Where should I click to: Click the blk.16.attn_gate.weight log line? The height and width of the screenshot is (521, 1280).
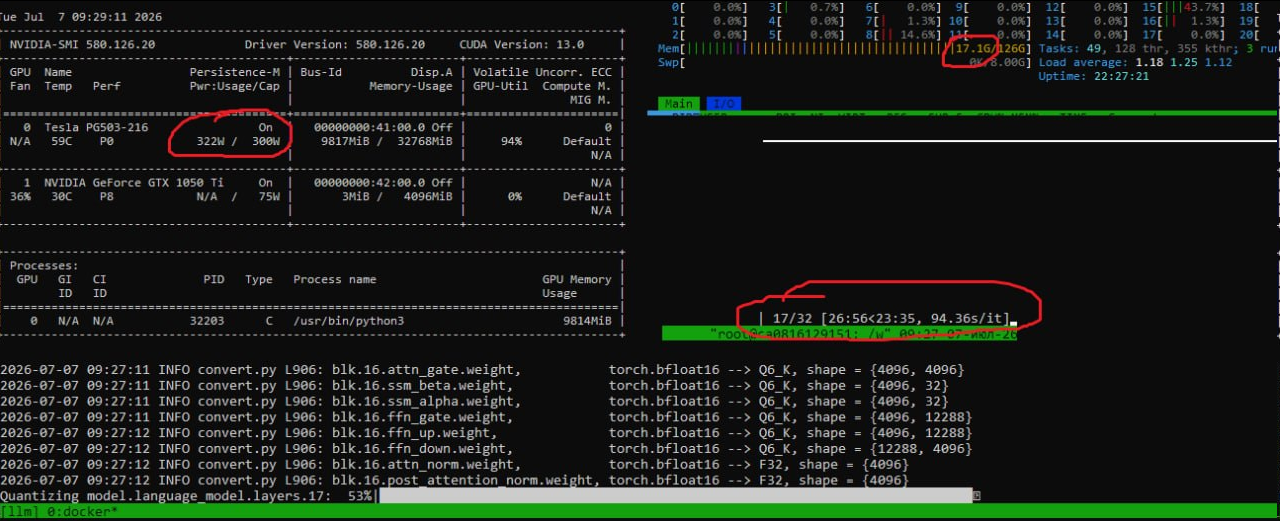point(482,370)
